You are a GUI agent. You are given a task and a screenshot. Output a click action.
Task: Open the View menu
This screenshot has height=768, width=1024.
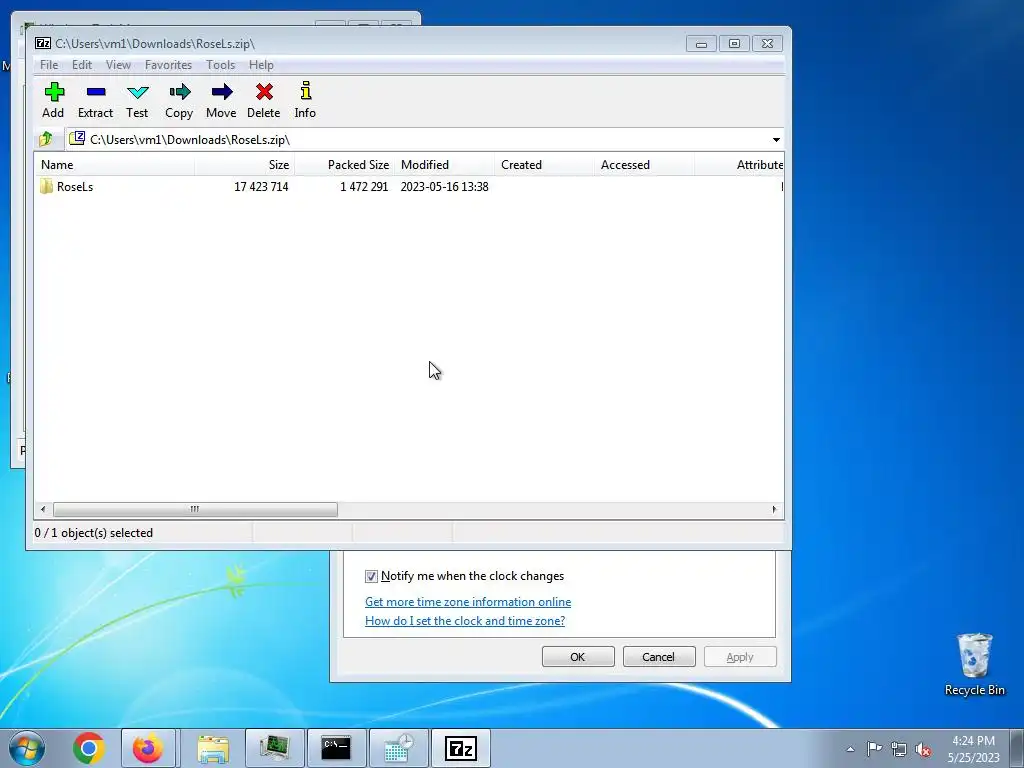tap(118, 65)
